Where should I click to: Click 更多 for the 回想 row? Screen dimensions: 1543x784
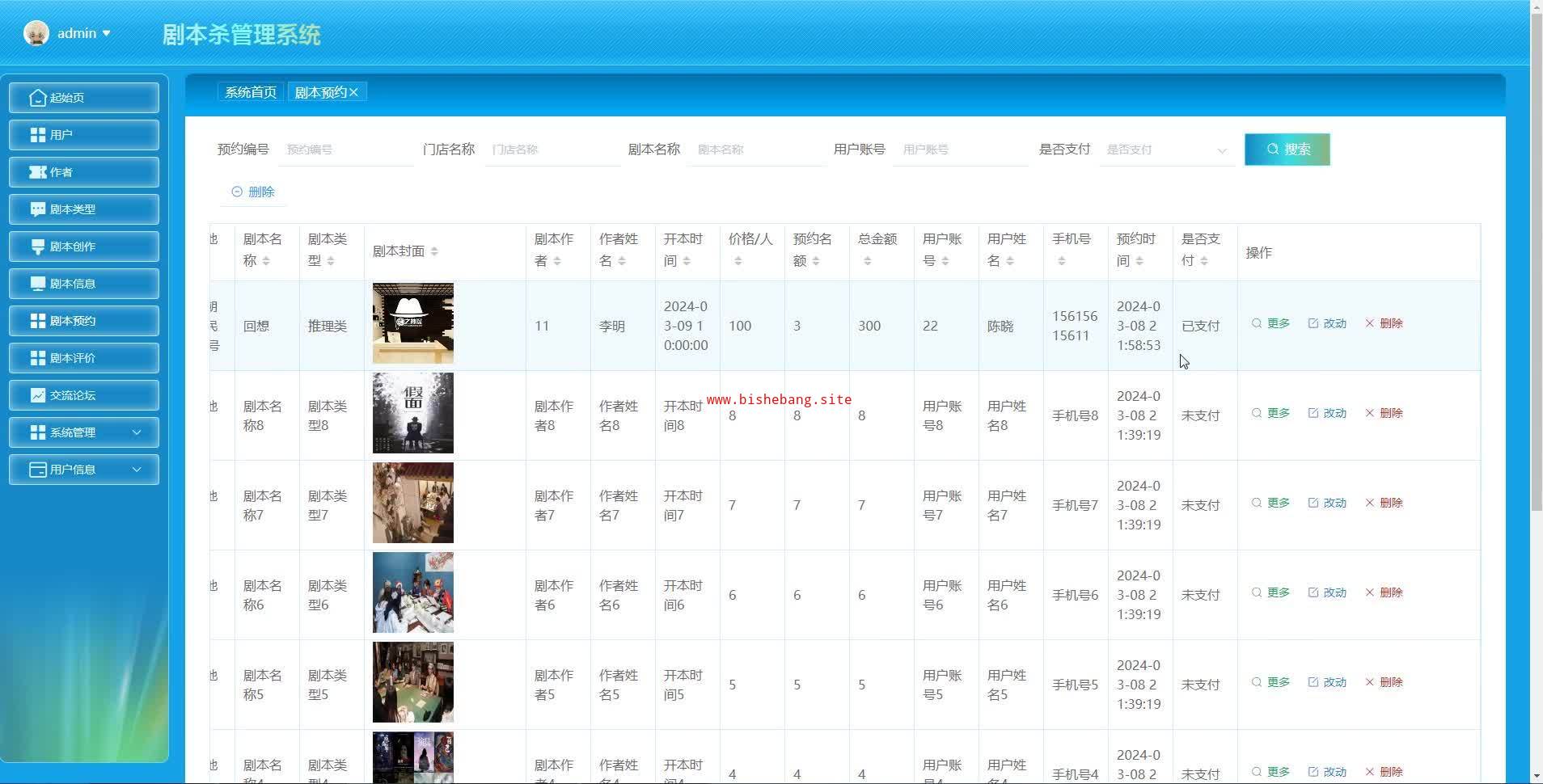click(x=1271, y=323)
